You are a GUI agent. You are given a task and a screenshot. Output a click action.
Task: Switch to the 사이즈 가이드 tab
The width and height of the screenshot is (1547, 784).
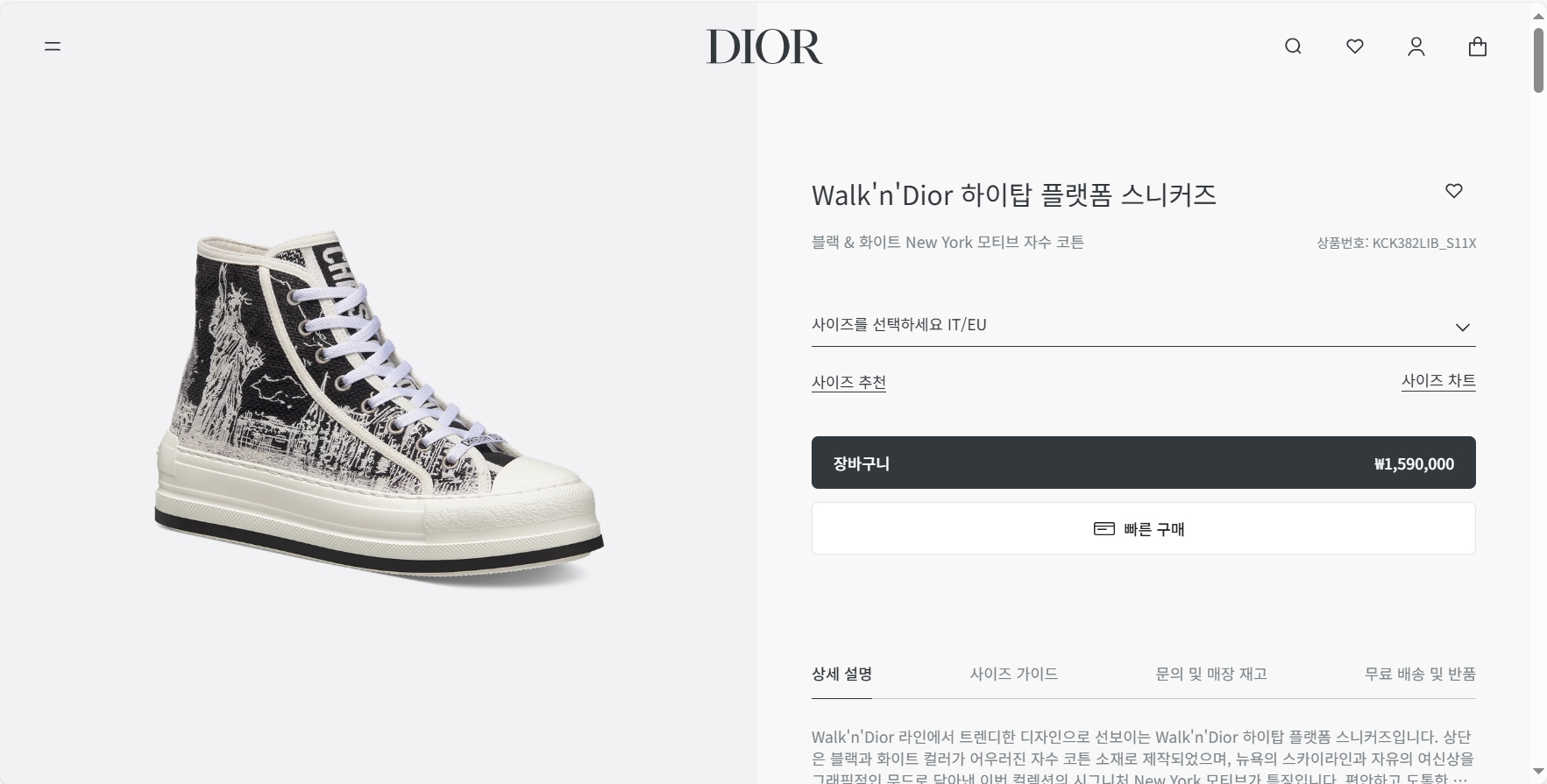tap(1013, 674)
